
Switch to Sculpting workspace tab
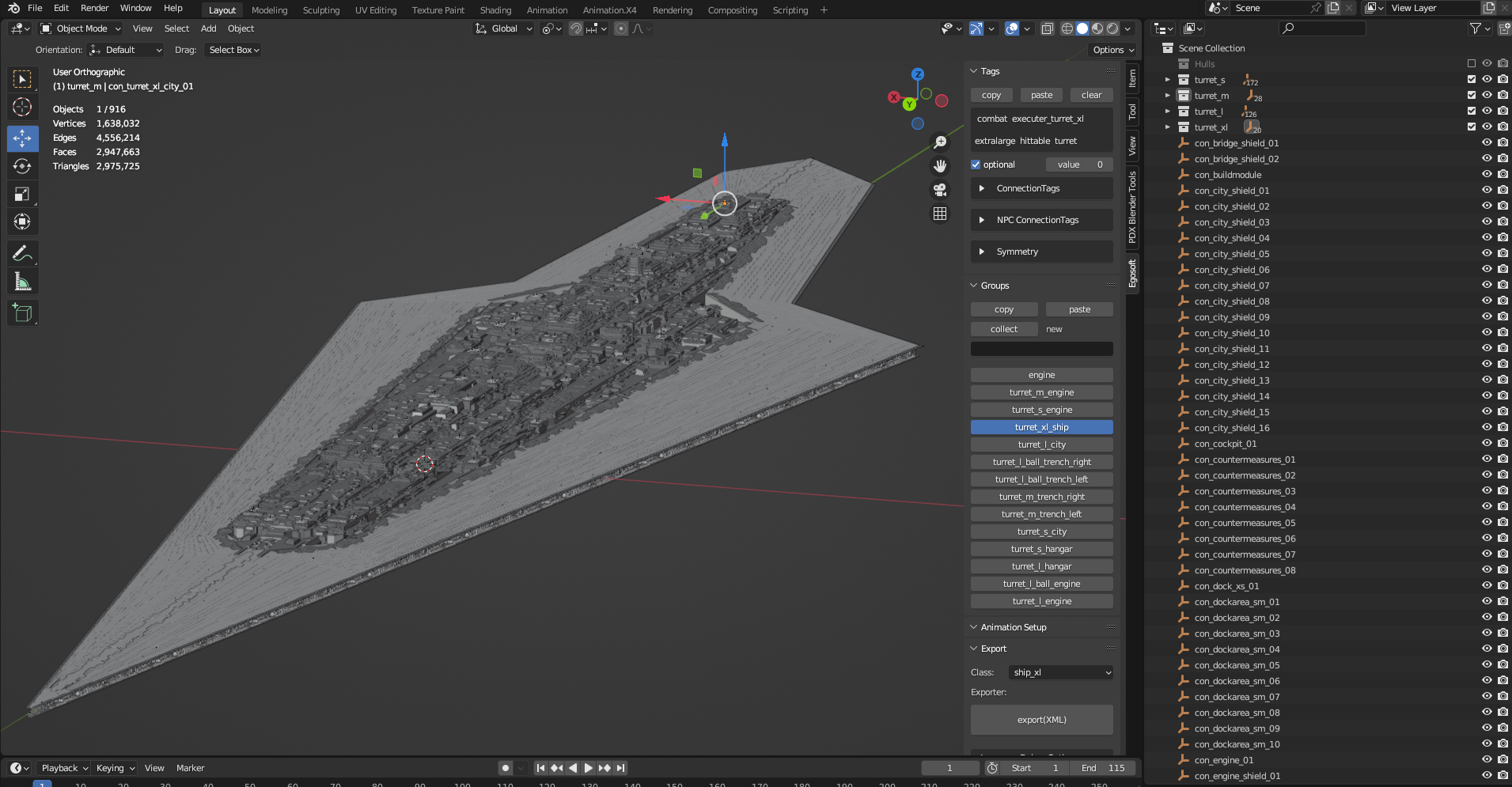coord(321,10)
